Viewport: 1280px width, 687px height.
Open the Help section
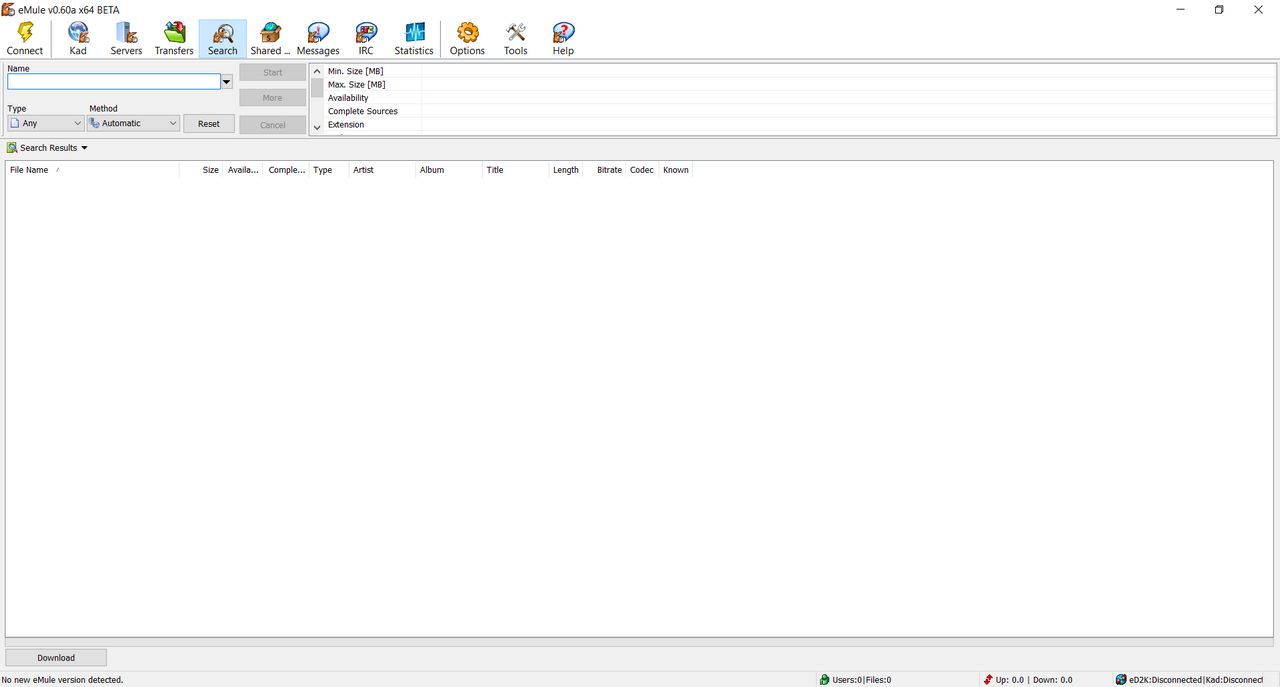tap(562, 37)
